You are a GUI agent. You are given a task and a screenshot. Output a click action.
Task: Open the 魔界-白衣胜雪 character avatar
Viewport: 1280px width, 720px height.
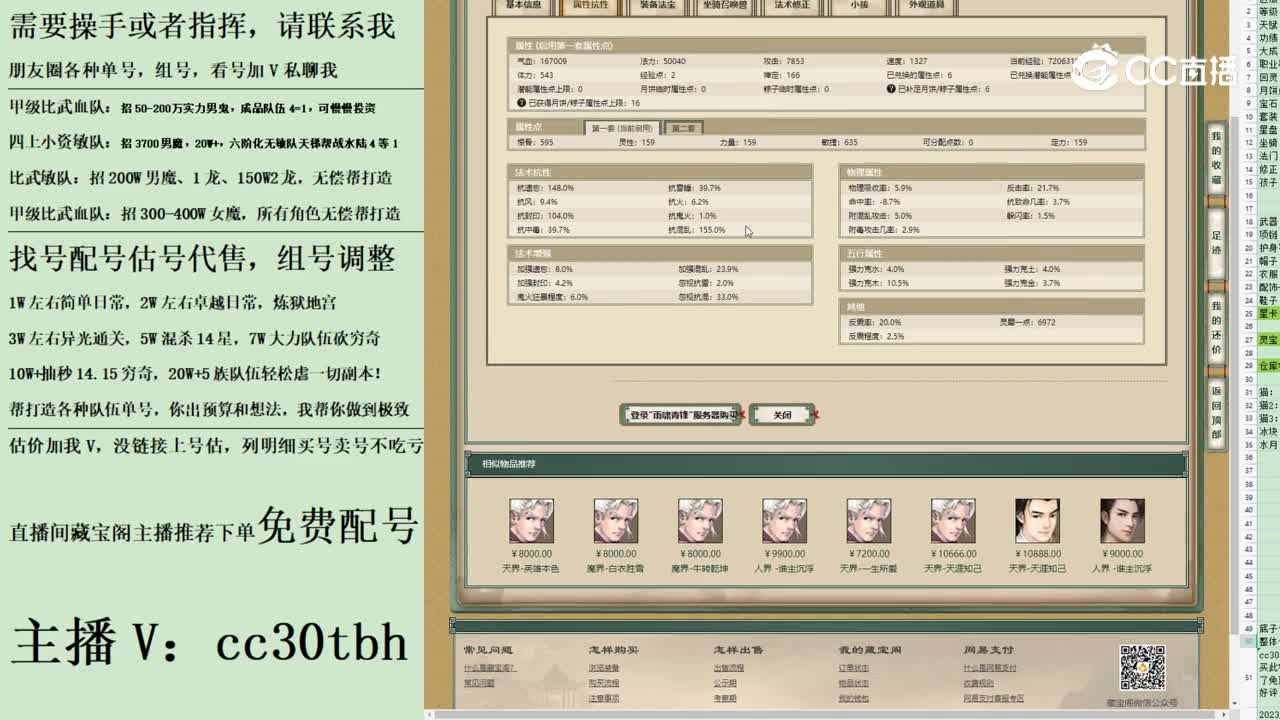coord(615,521)
